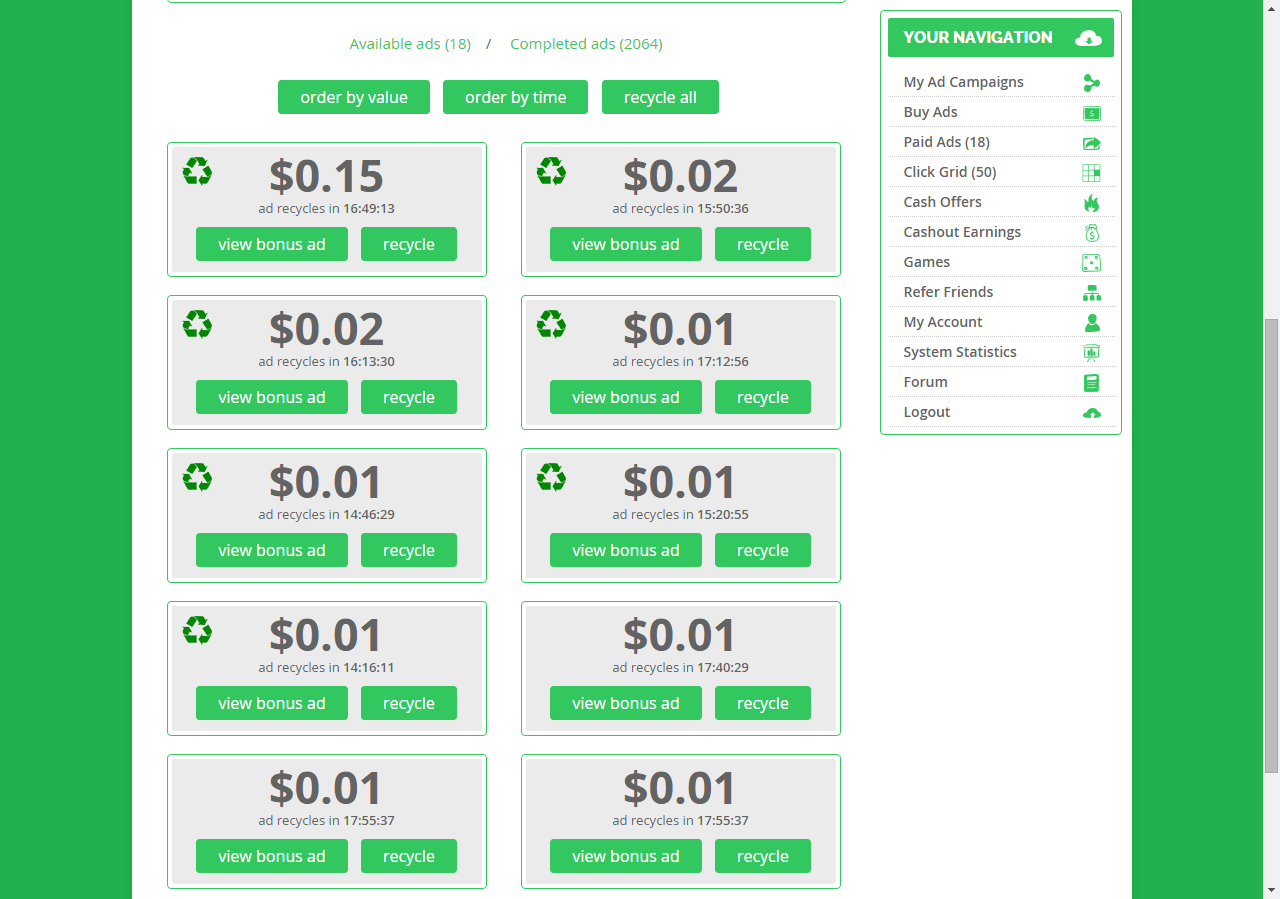Click the Paid Ads forward icon
Viewport: 1280px width, 899px height.
[1091, 143]
